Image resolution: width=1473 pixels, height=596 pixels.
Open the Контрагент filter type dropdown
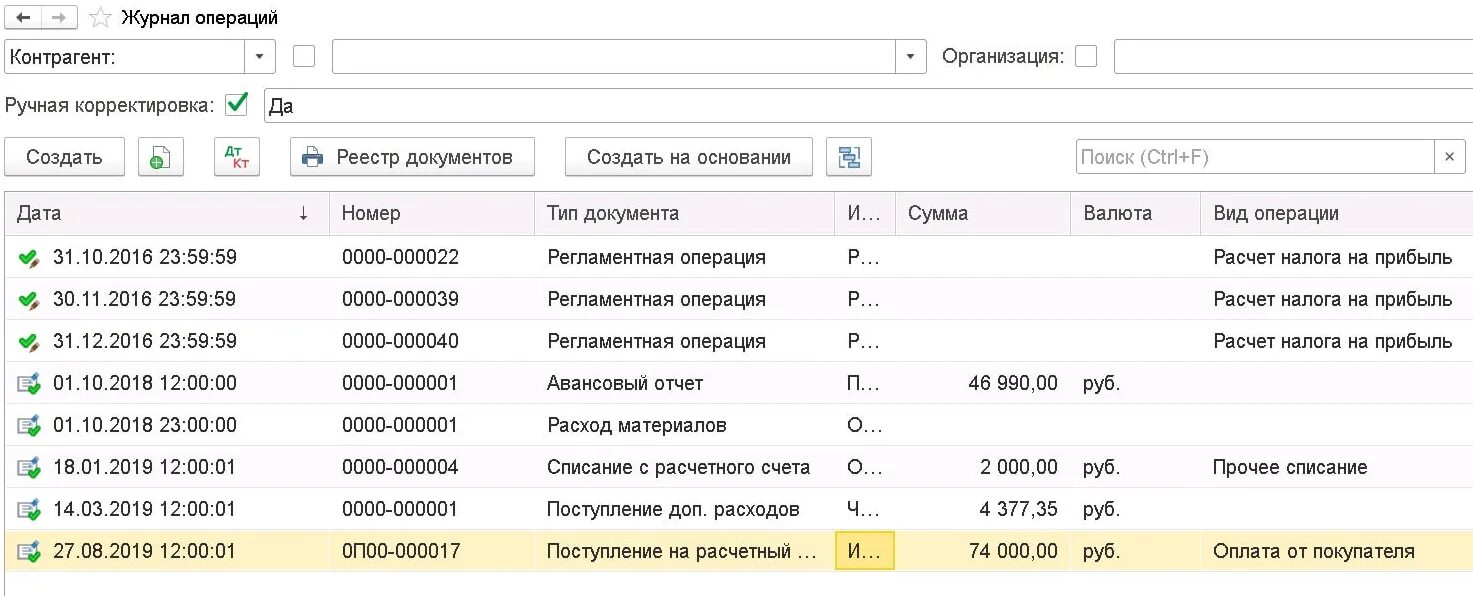click(x=260, y=57)
